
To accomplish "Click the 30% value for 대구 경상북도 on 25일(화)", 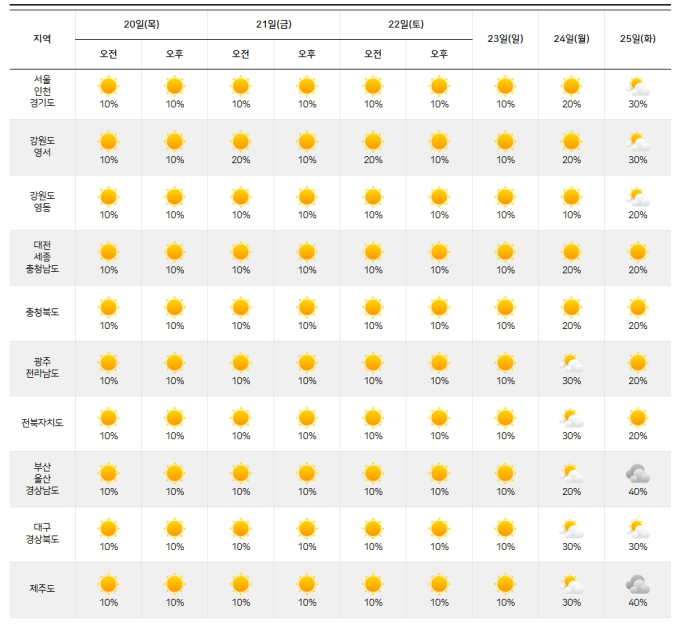I will pyautogui.click(x=638, y=546).
